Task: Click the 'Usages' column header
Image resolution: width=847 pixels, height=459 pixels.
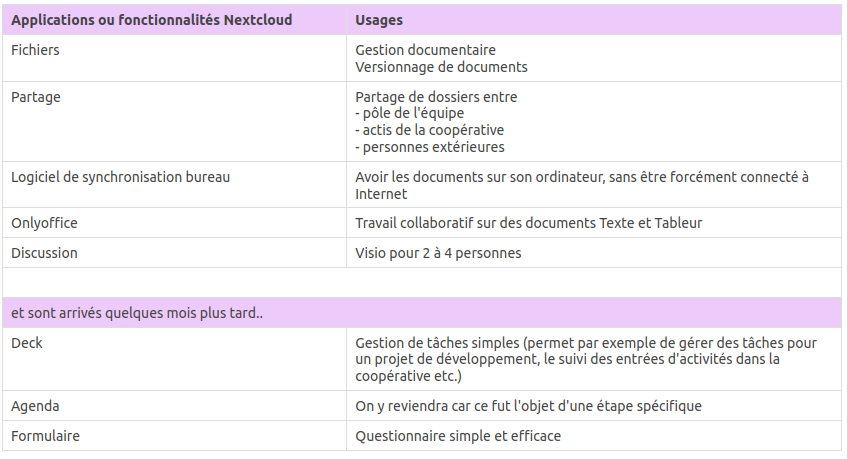Action: (x=379, y=20)
